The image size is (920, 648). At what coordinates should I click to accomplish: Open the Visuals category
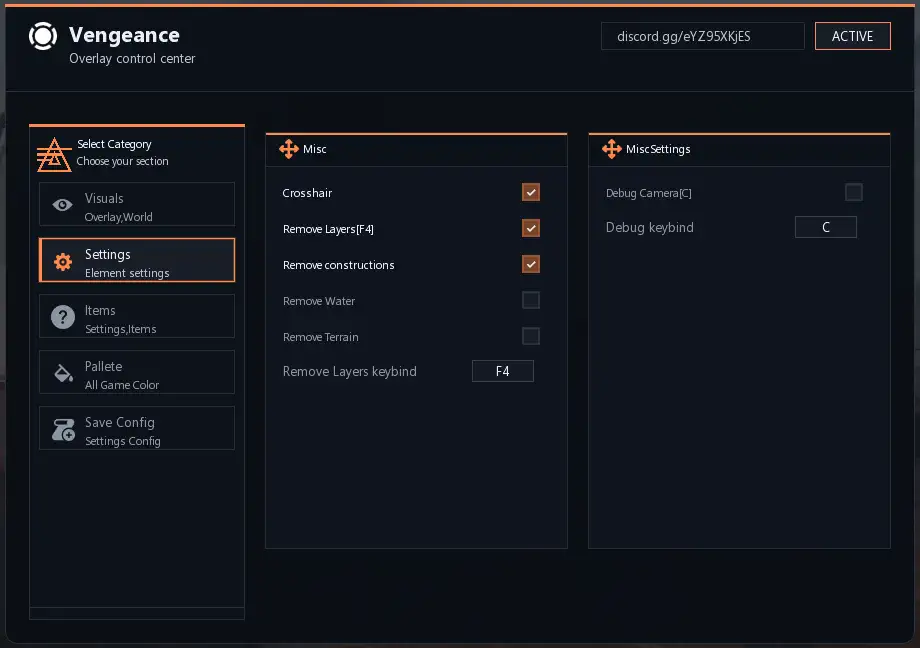point(137,204)
